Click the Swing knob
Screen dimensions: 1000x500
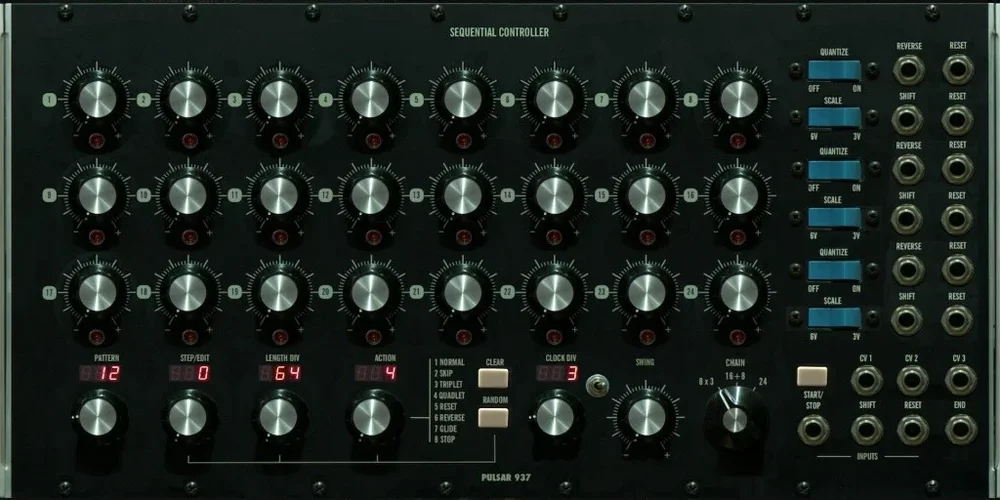pyautogui.click(x=646, y=417)
